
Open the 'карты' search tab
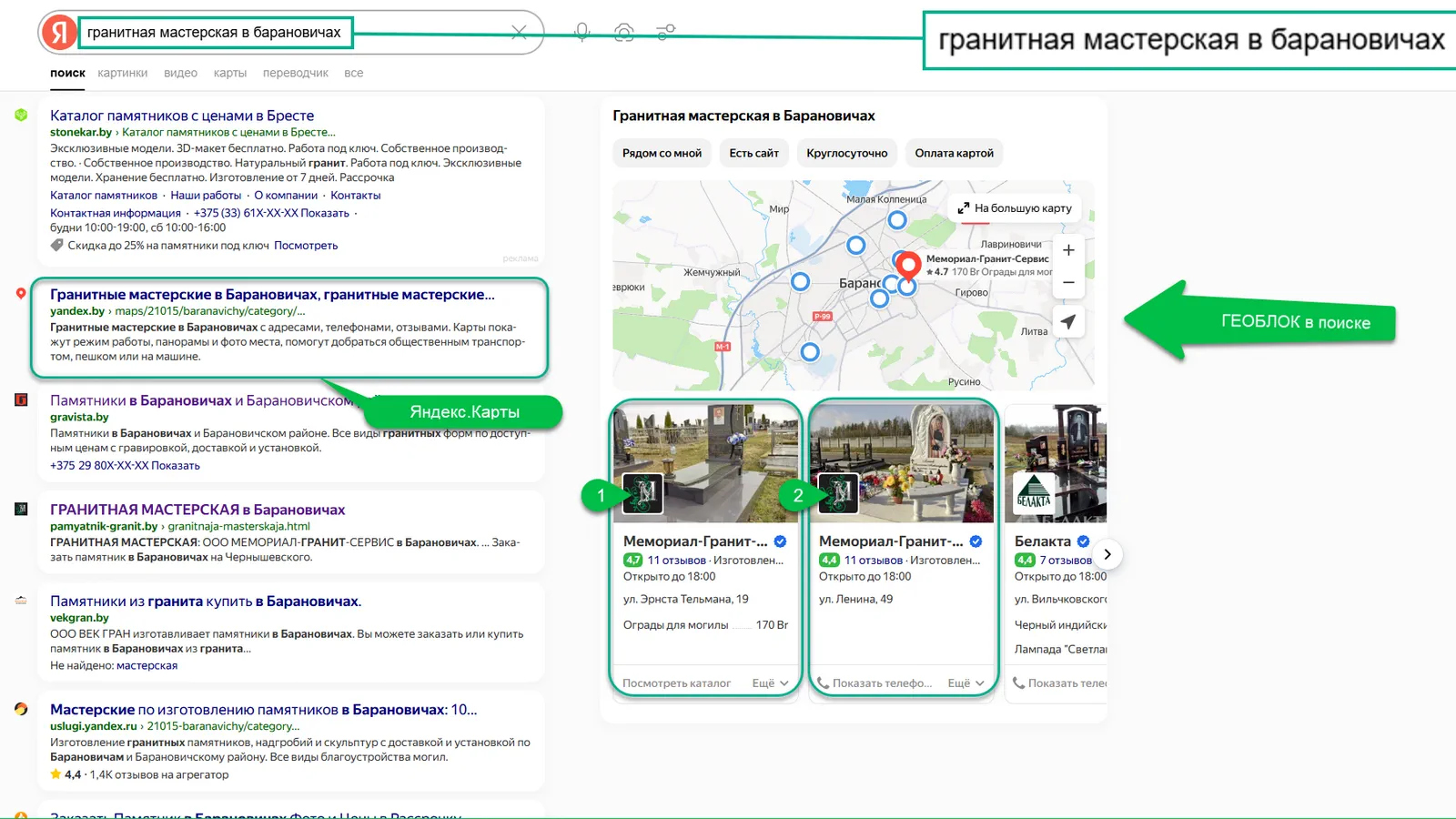pos(230,73)
